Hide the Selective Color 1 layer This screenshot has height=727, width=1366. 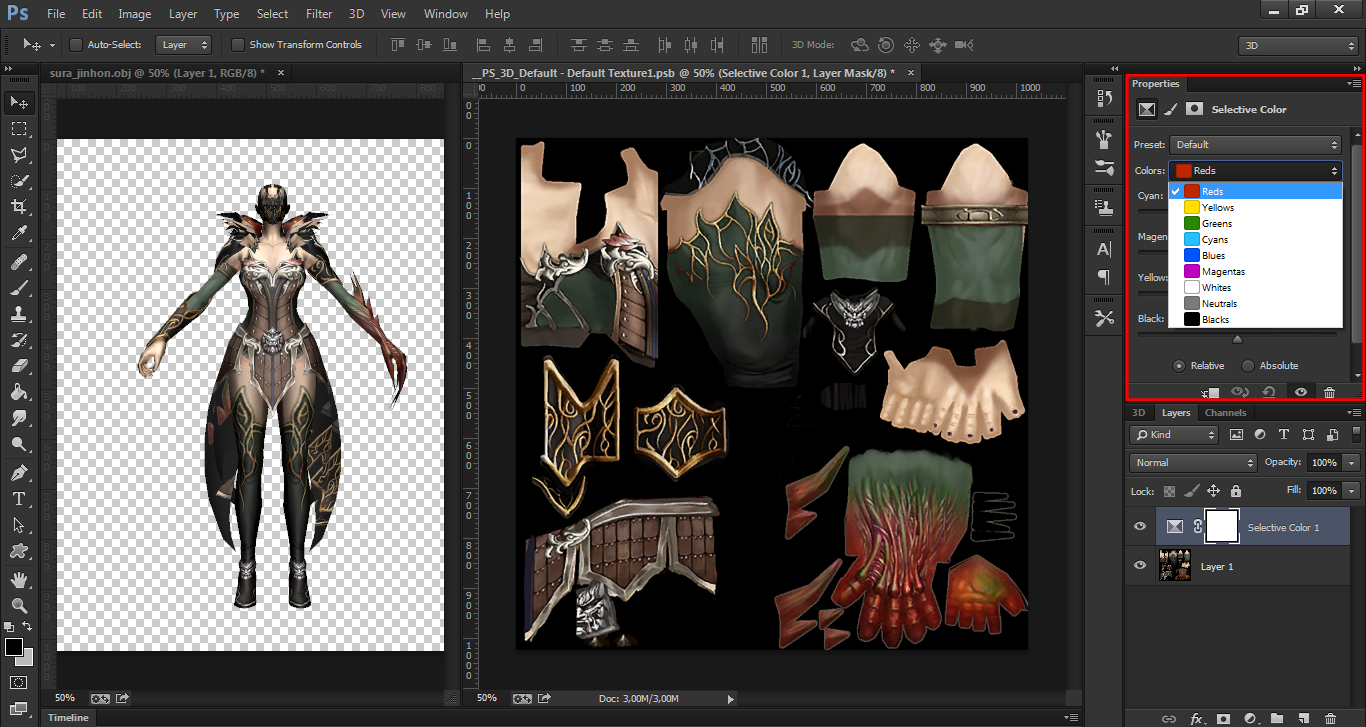[x=1140, y=527]
